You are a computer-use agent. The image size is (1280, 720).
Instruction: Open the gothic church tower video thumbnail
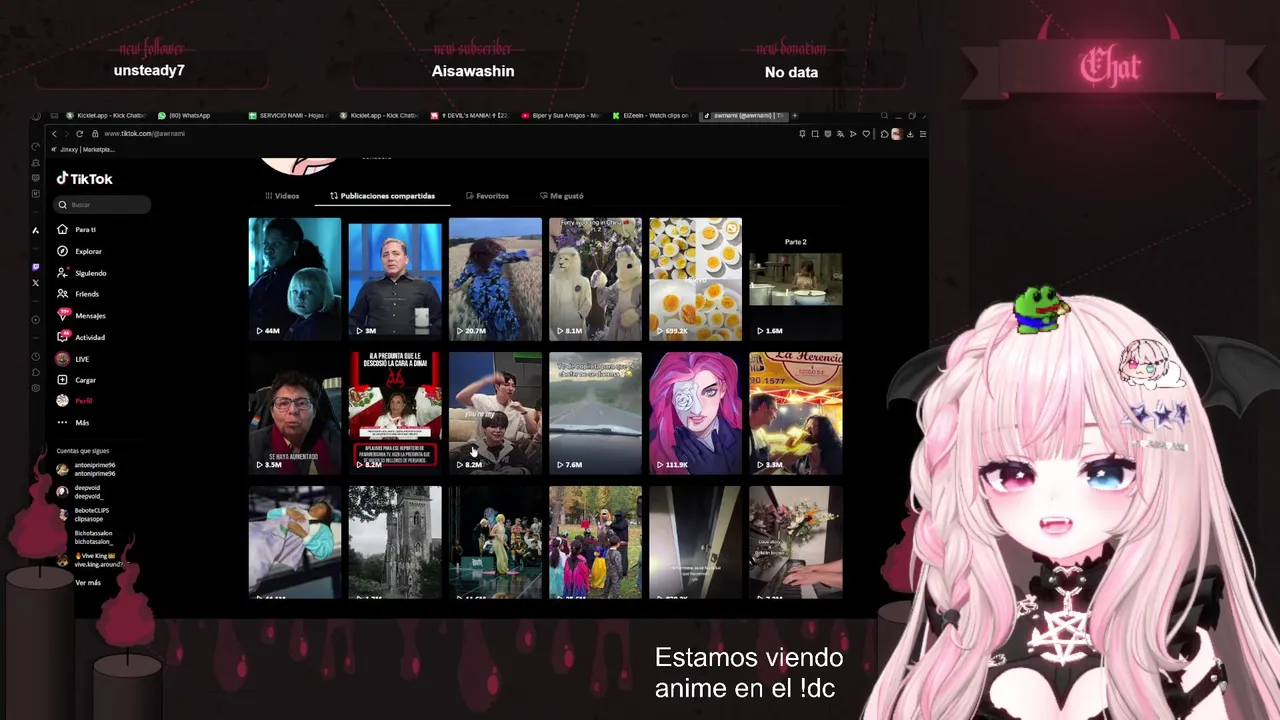[x=395, y=542]
